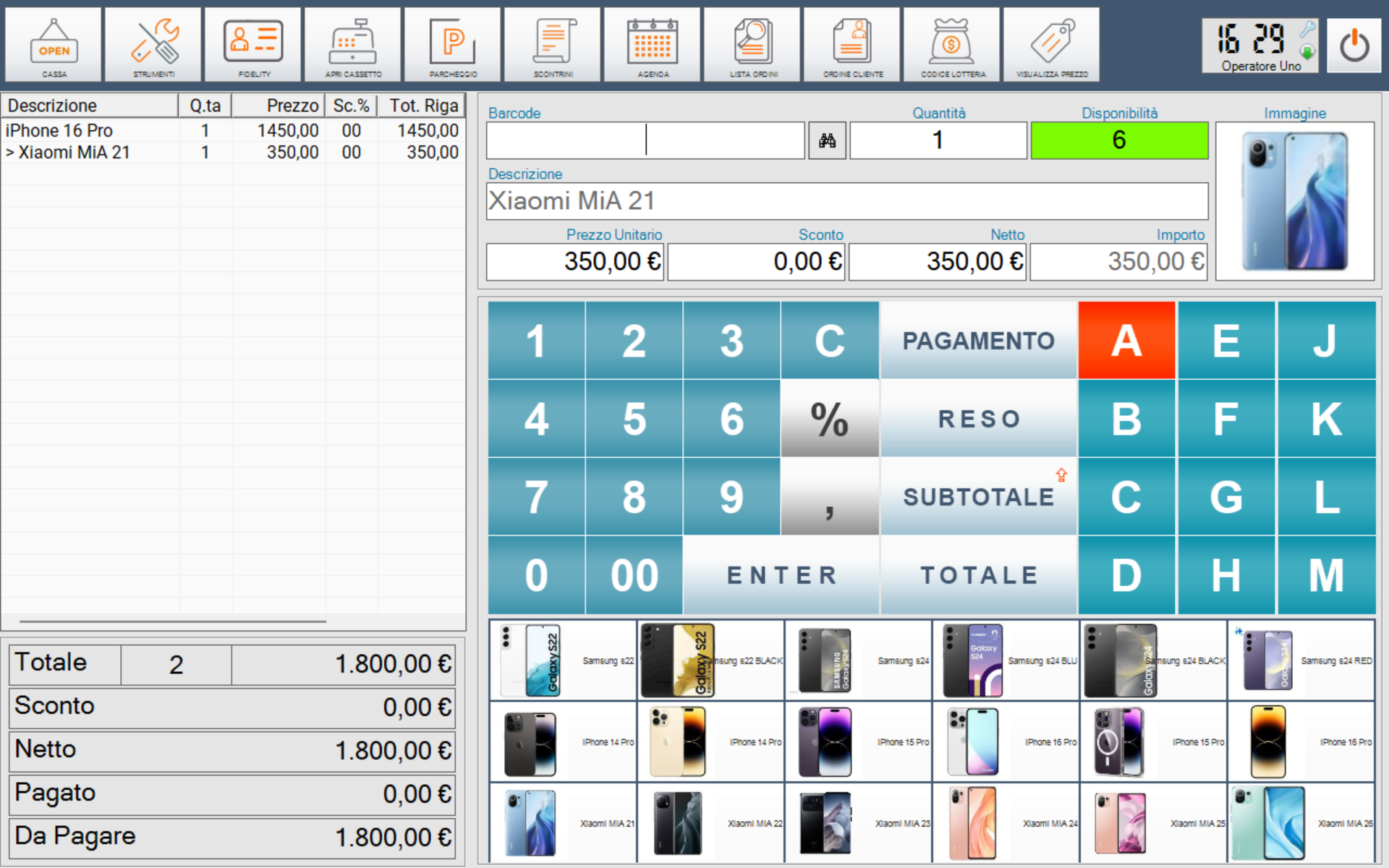Click the Operatore Uno label
This screenshot has width=1389, height=868.
(x=1261, y=66)
